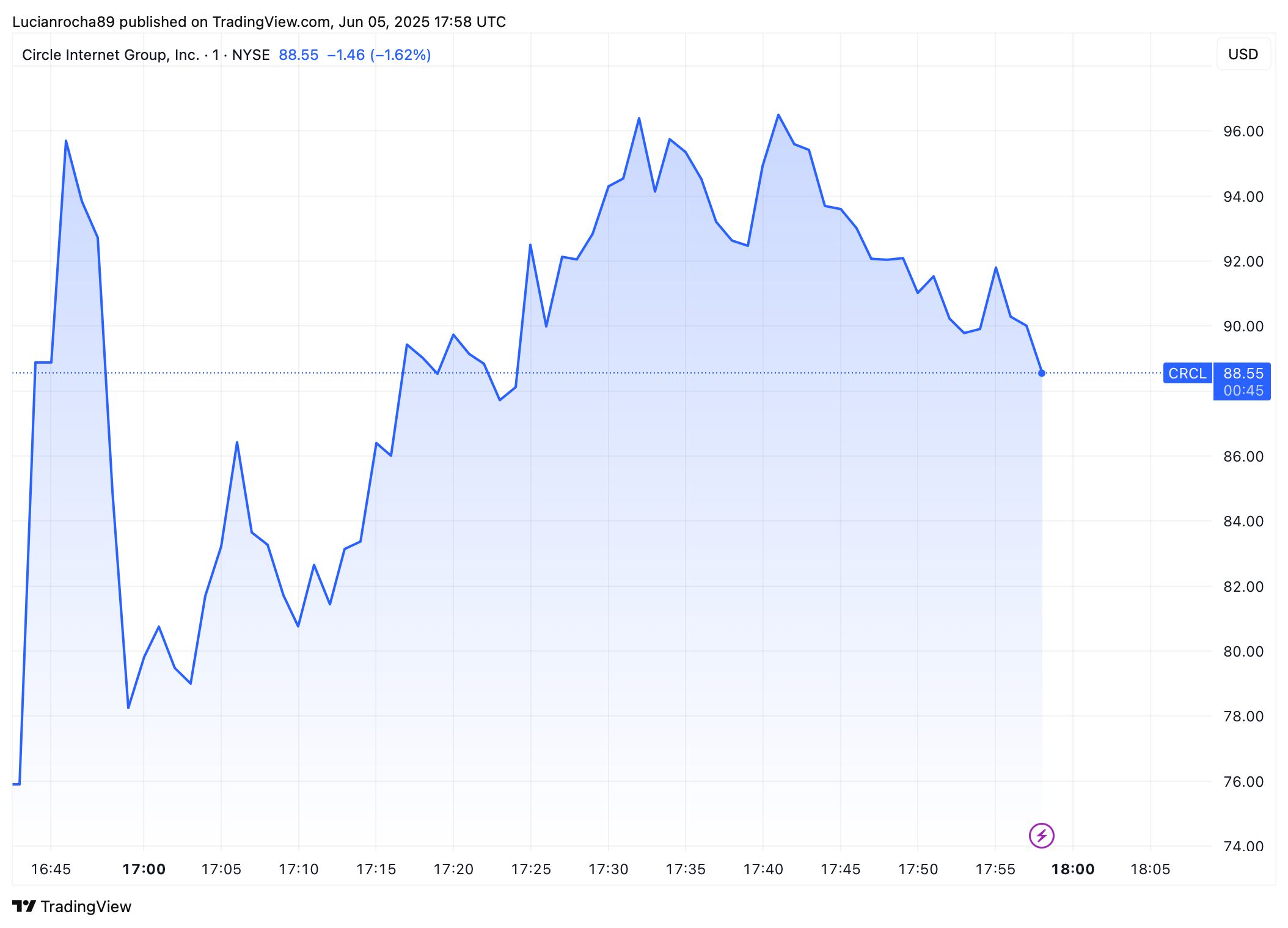Click the 74.00 price scale label
Viewport: 1288px width, 928px height.
click(x=1243, y=846)
